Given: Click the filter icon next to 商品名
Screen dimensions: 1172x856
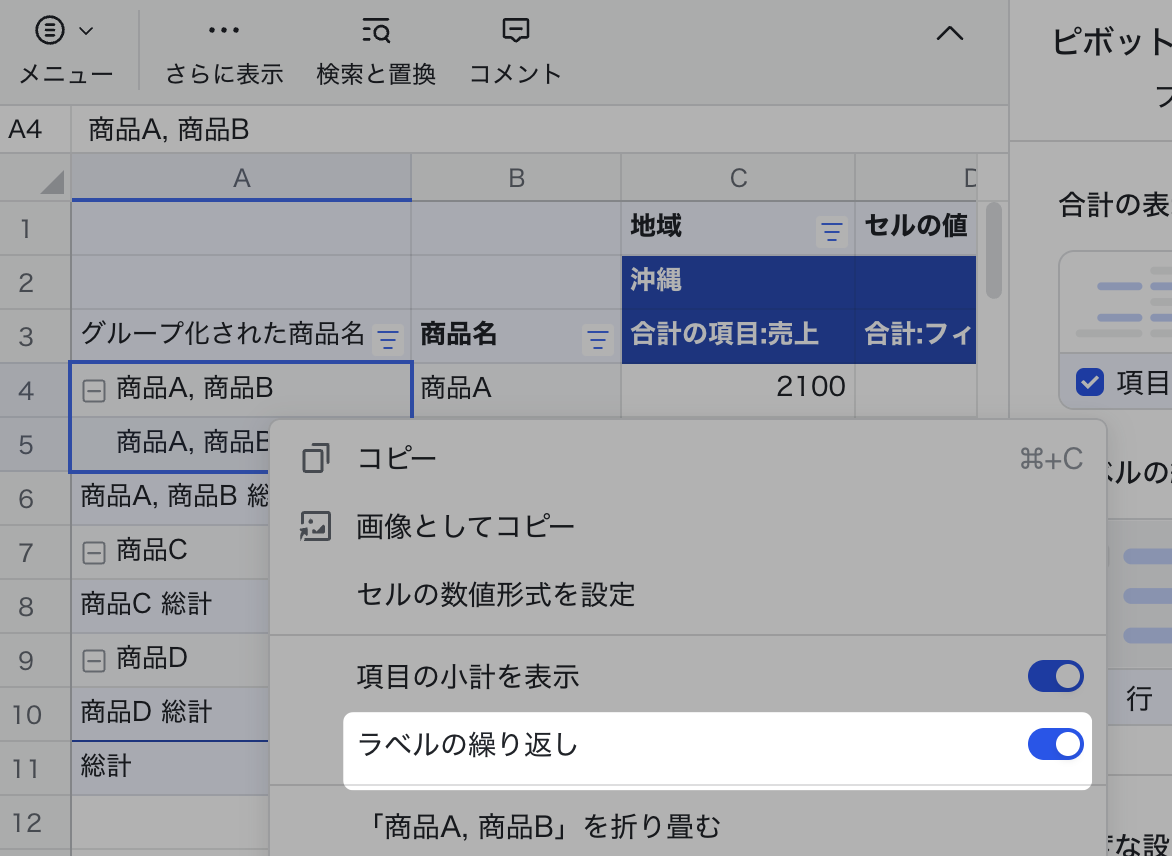Looking at the screenshot, I should pos(597,340).
